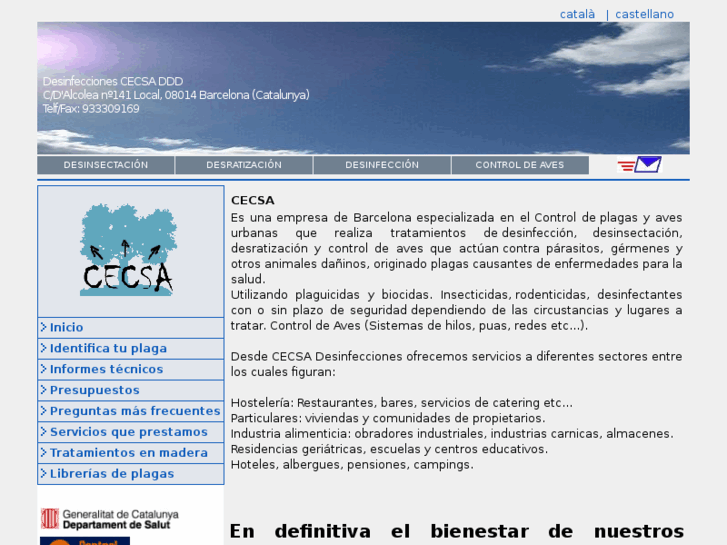This screenshot has width=727, height=545.
Task: Click the Generalitat de Catalunya logo
Action: pos(109,519)
